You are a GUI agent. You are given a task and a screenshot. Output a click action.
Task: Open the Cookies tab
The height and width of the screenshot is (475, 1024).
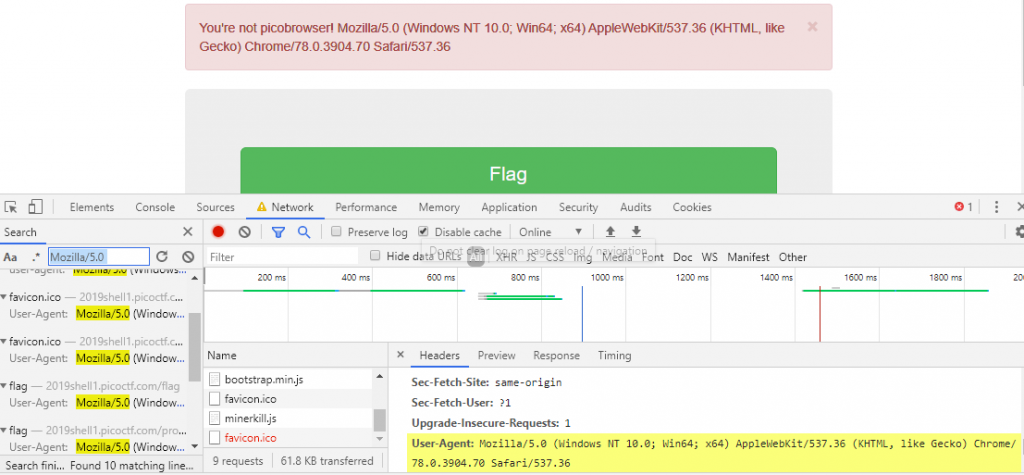[x=692, y=207]
